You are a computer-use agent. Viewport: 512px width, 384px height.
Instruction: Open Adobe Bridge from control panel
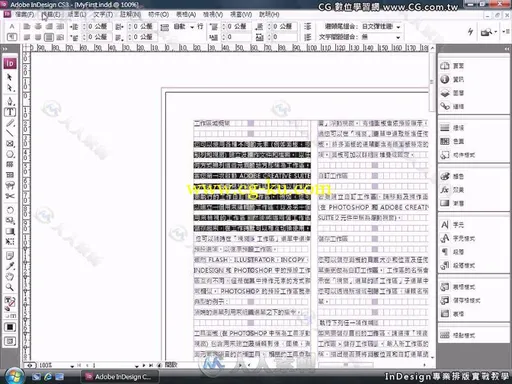point(486,32)
